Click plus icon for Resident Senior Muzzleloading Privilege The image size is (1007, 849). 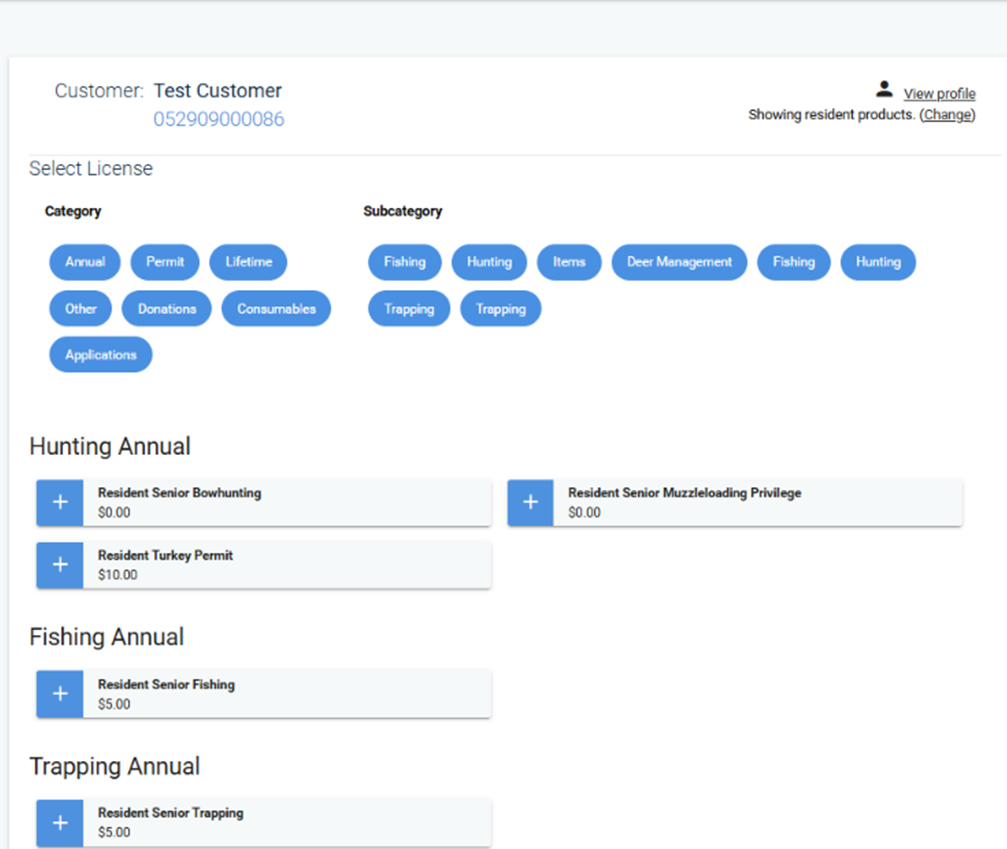click(x=530, y=502)
